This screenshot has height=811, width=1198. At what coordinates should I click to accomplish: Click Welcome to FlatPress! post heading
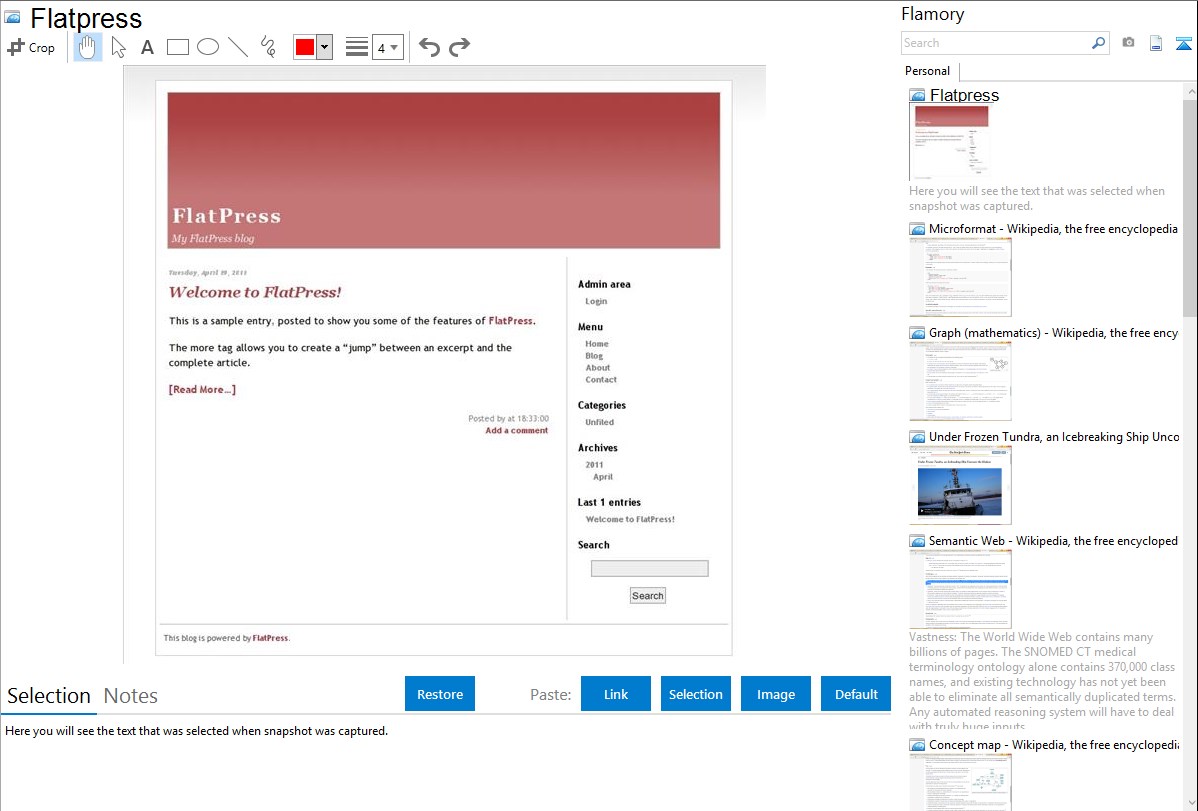point(254,292)
